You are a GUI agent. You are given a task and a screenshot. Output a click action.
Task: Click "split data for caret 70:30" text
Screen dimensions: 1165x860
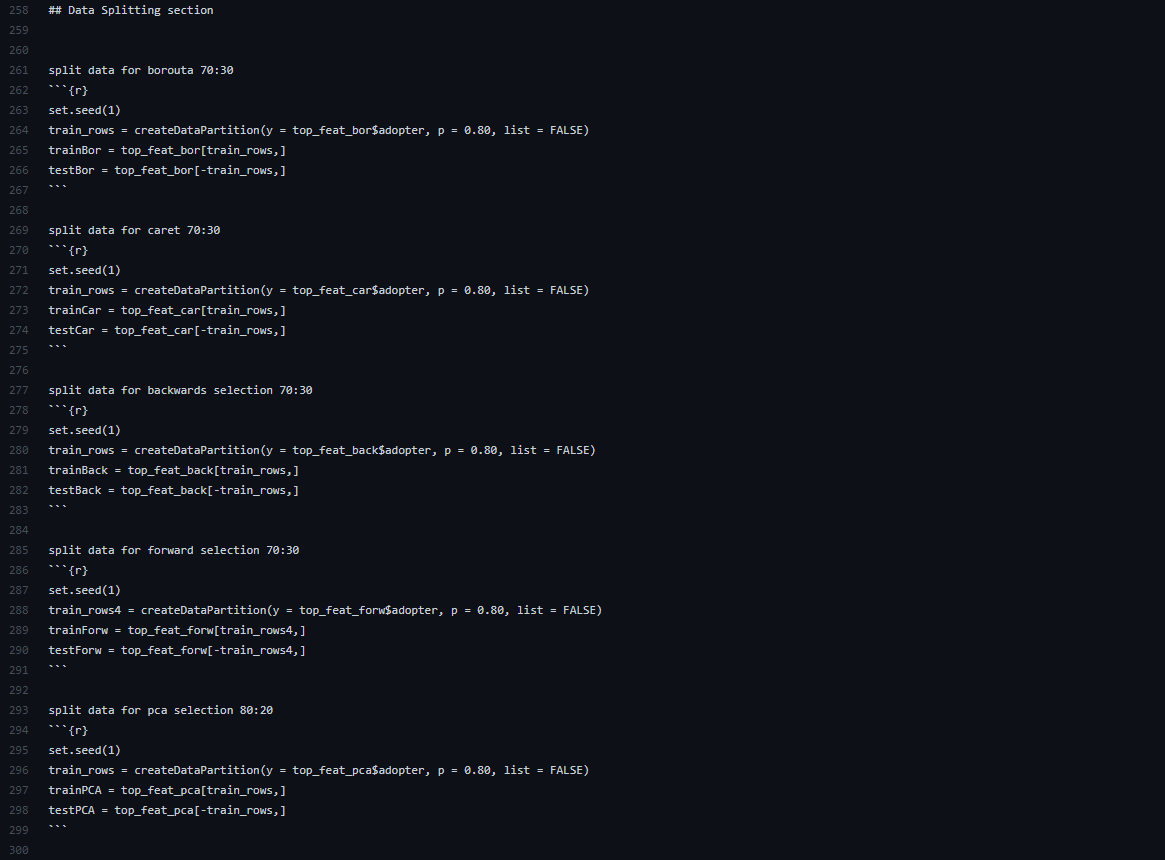pos(134,230)
